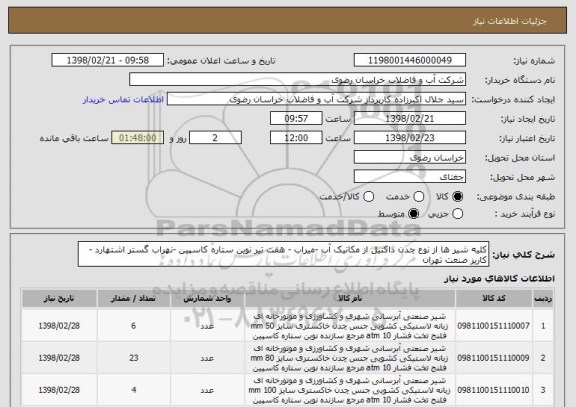Viewport: 576px width, 407px height.
Task: Click the 100 mm valve product name
Action: 349,390
